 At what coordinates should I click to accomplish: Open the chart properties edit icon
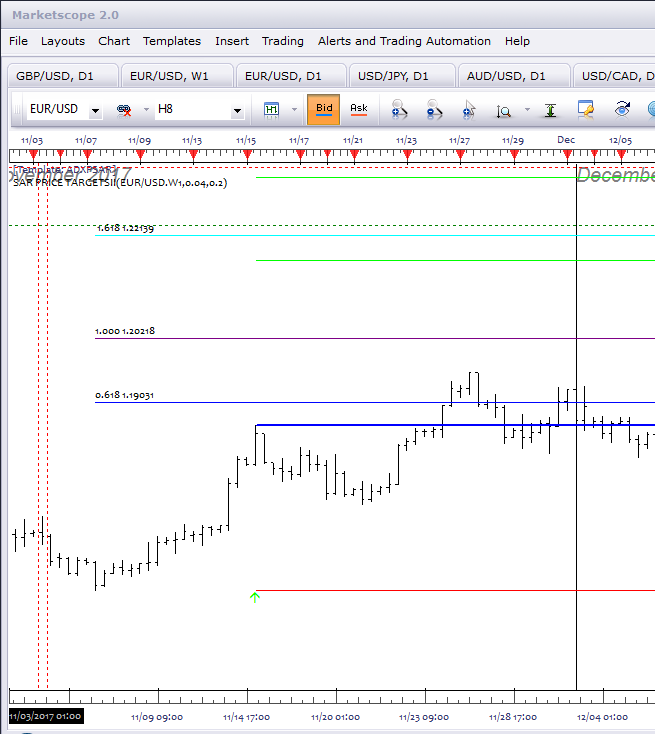(585, 110)
